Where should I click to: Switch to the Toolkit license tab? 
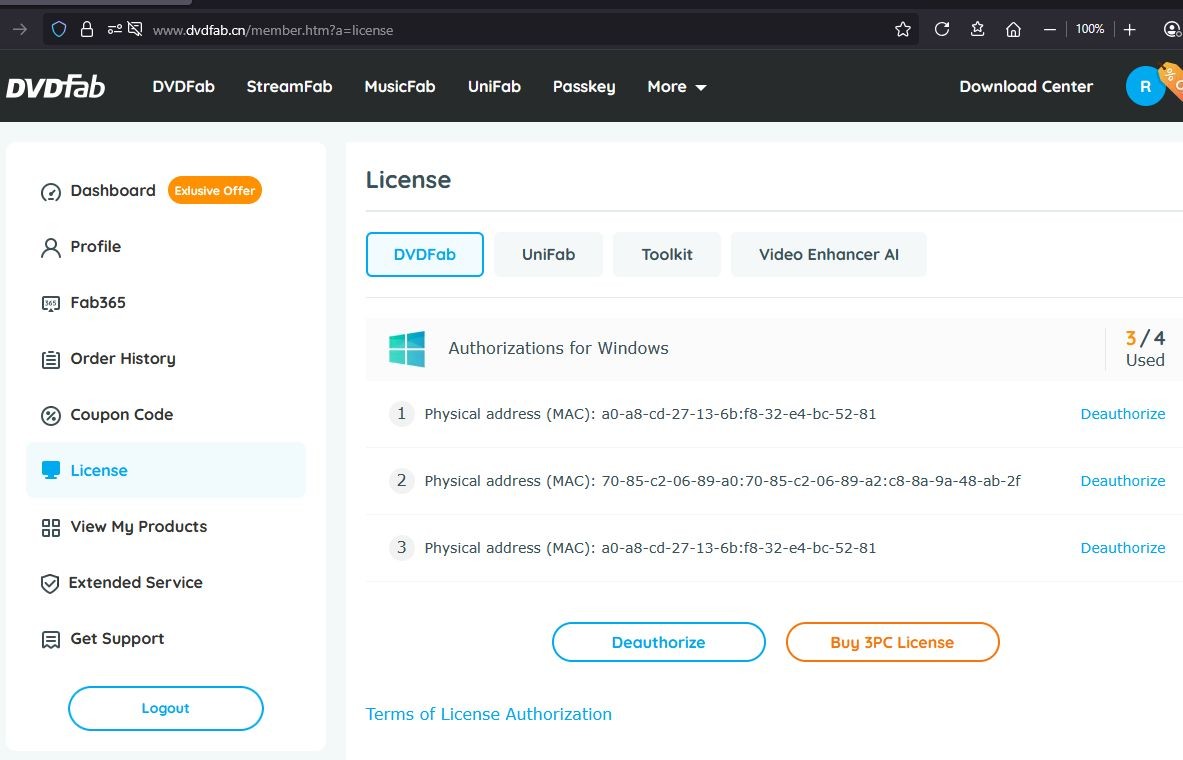pos(667,254)
